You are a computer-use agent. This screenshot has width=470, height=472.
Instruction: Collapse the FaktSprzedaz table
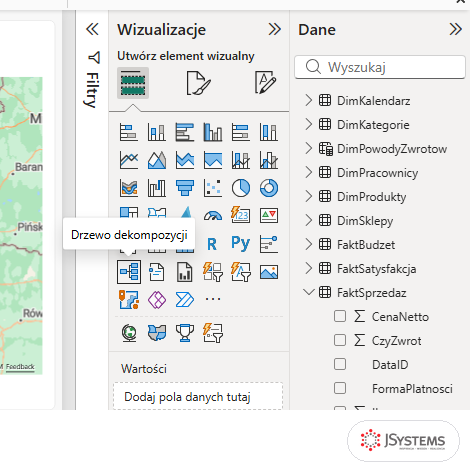click(x=309, y=292)
